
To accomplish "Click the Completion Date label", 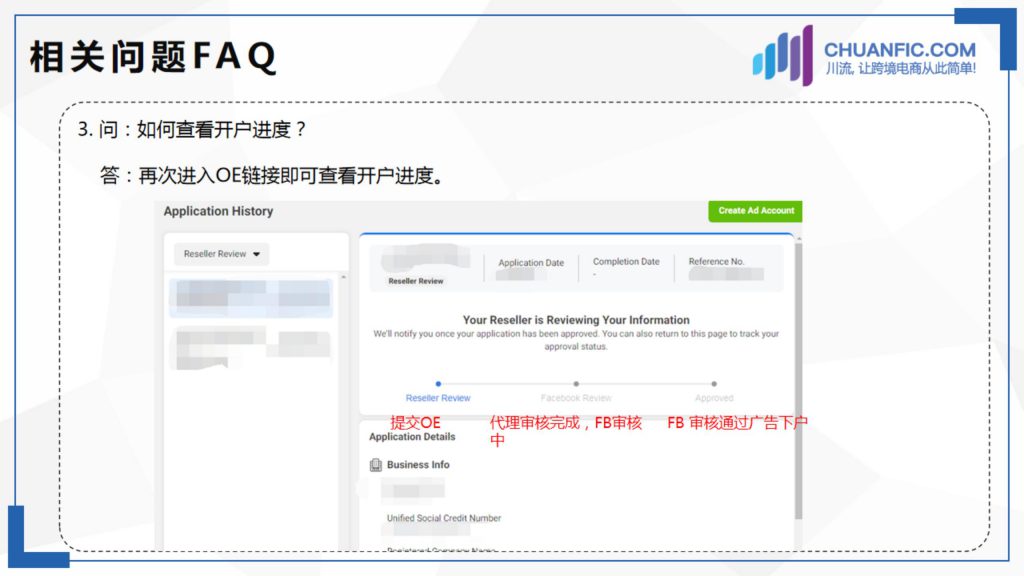I will click(626, 261).
